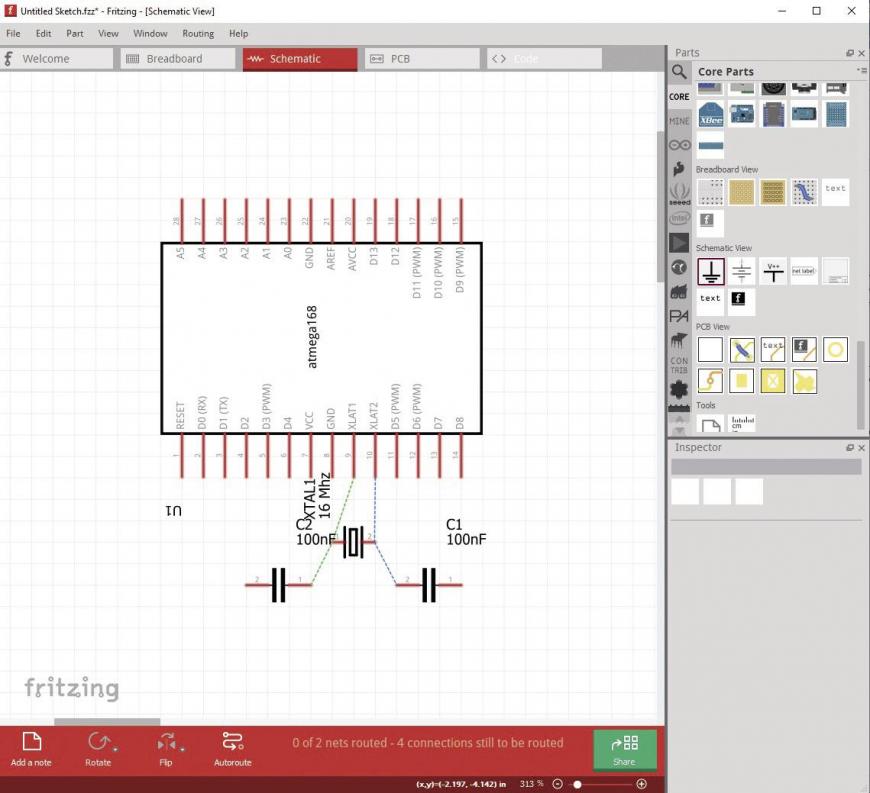This screenshot has width=870, height=793.
Task: Pick the yellow square pad part
Action: tap(742, 381)
